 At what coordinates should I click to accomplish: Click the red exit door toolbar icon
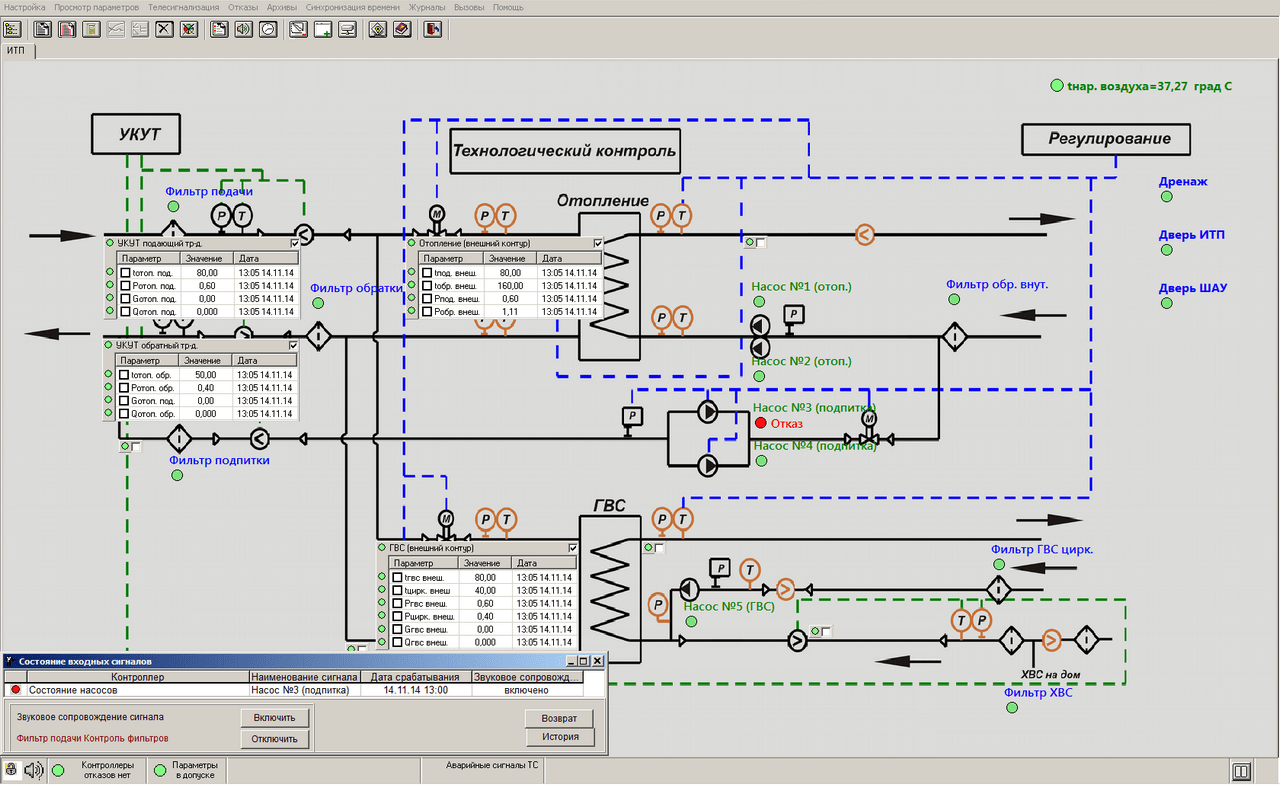pos(432,29)
